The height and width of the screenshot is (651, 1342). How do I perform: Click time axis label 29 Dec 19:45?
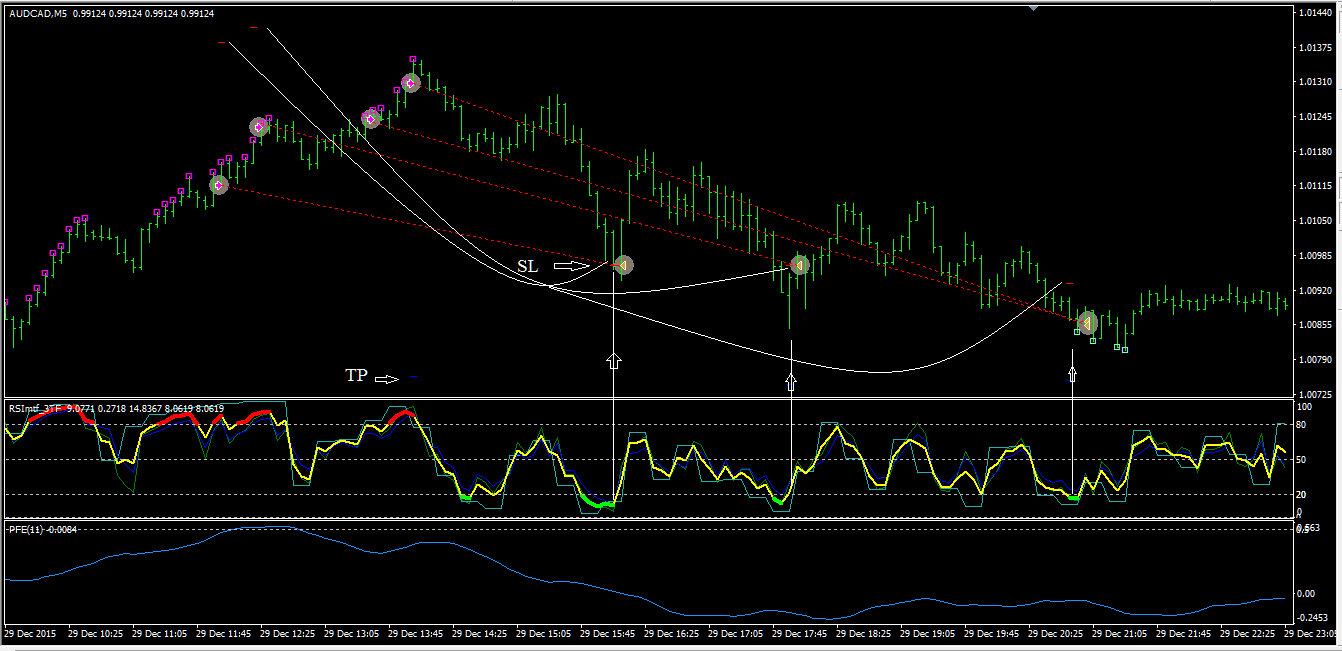(991, 634)
